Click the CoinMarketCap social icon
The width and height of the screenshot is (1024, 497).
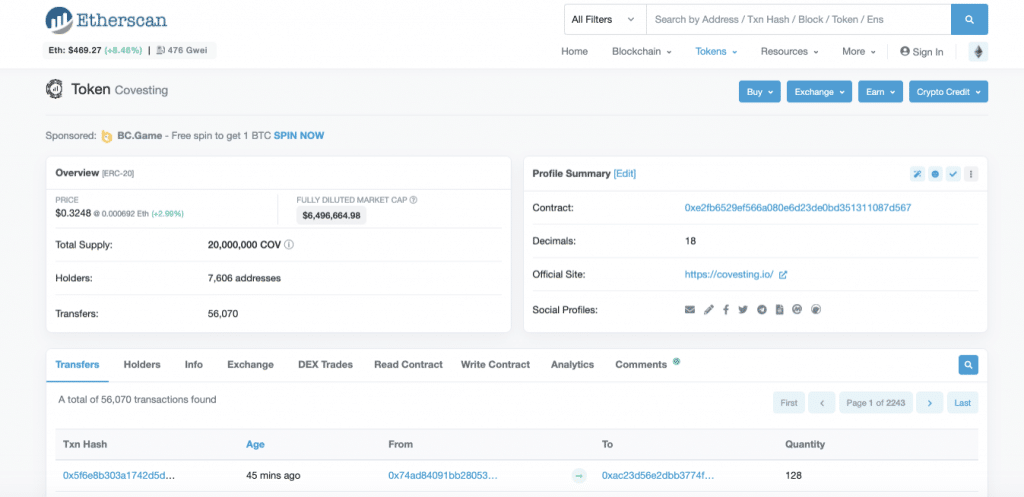click(x=797, y=310)
